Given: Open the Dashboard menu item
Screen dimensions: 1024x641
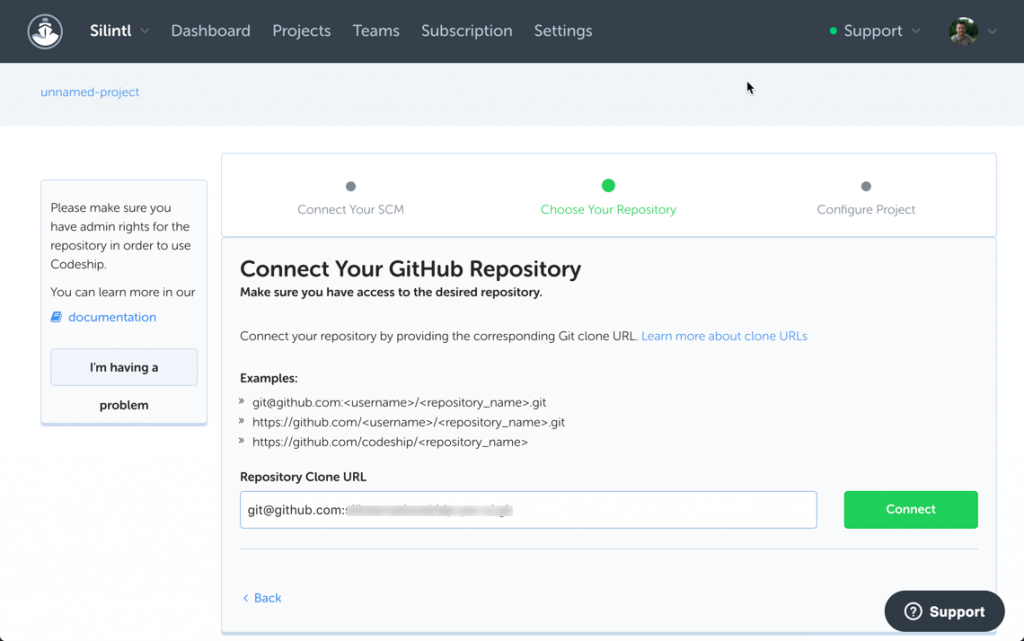Looking at the screenshot, I should (210, 31).
